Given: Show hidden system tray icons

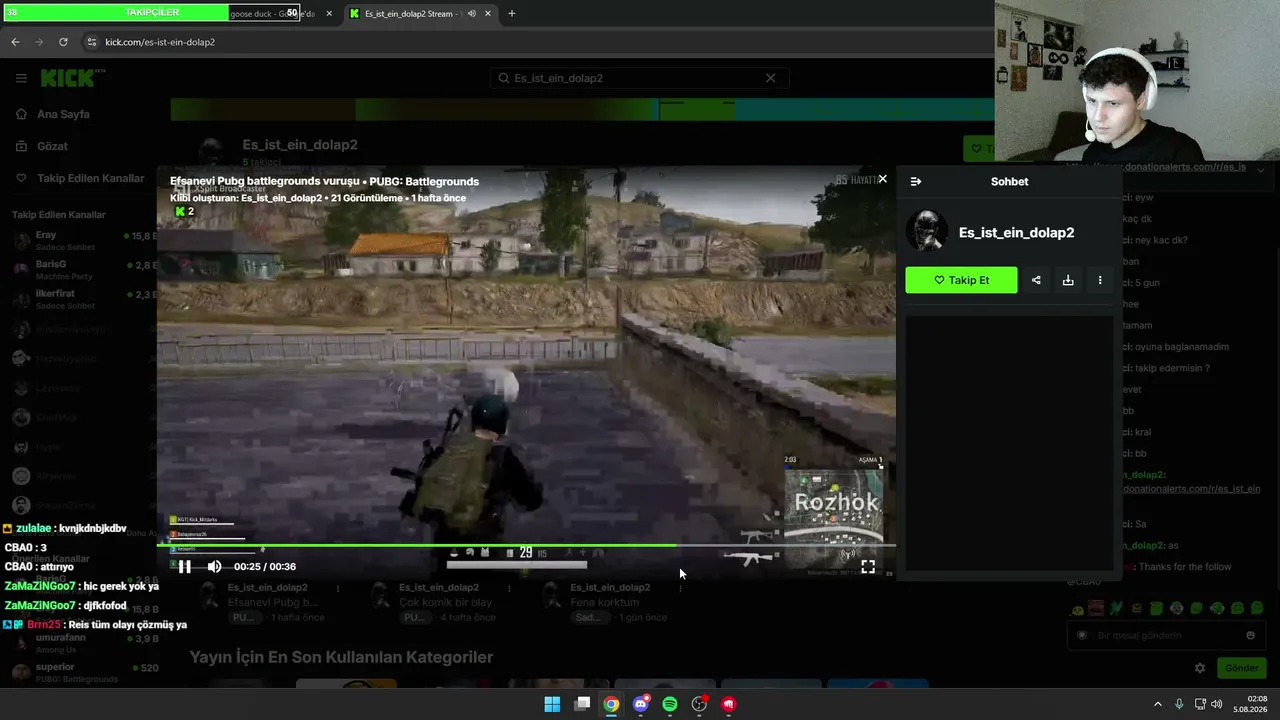Looking at the screenshot, I should (x=1158, y=704).
